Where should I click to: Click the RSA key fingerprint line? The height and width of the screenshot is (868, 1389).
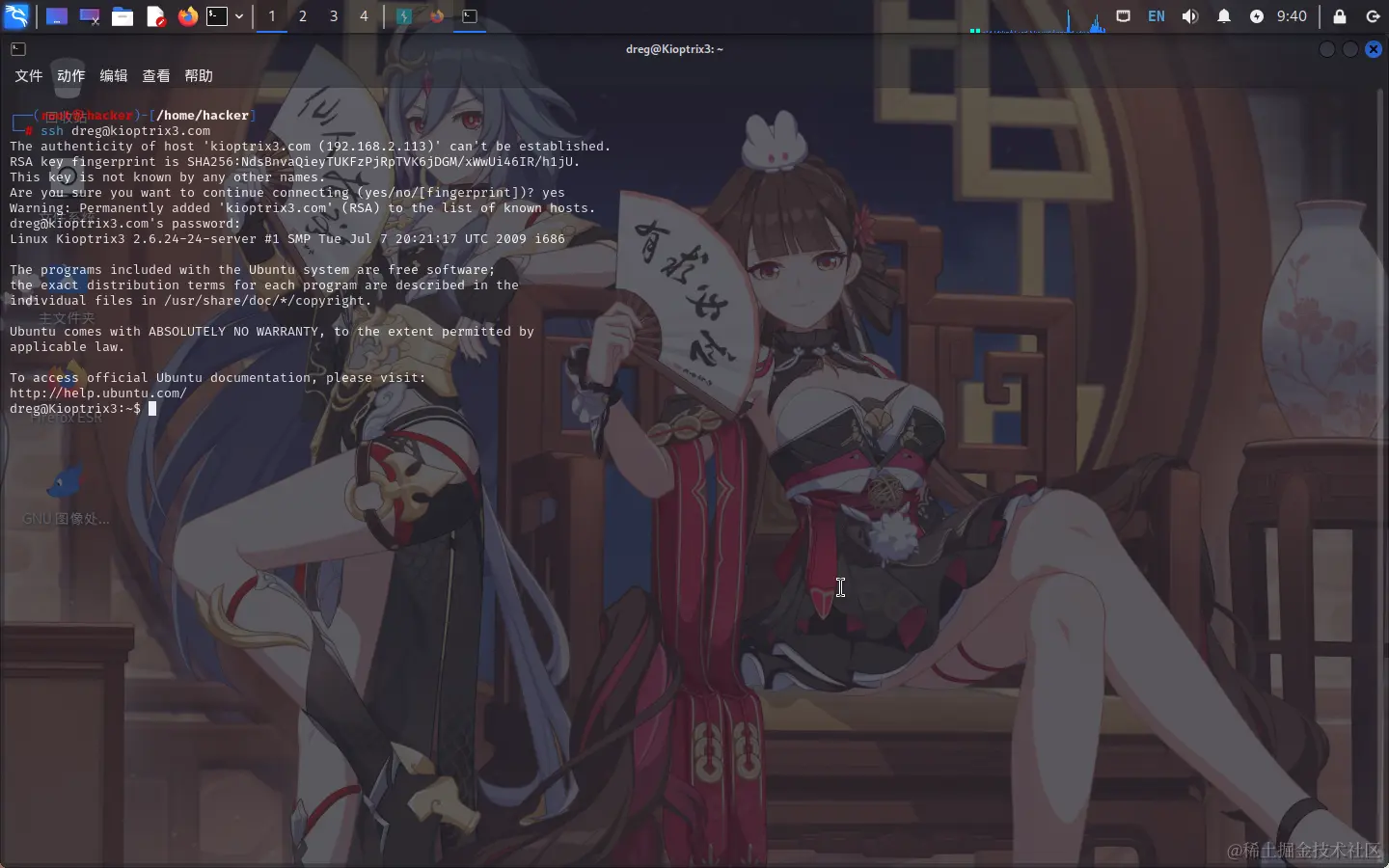tap(295, 162)
